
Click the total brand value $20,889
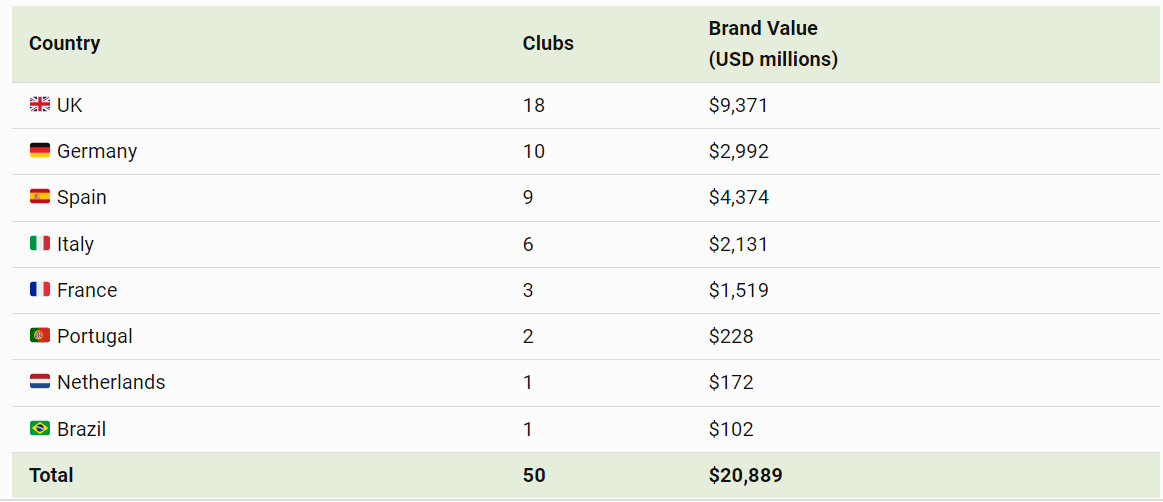pos(745,475)
